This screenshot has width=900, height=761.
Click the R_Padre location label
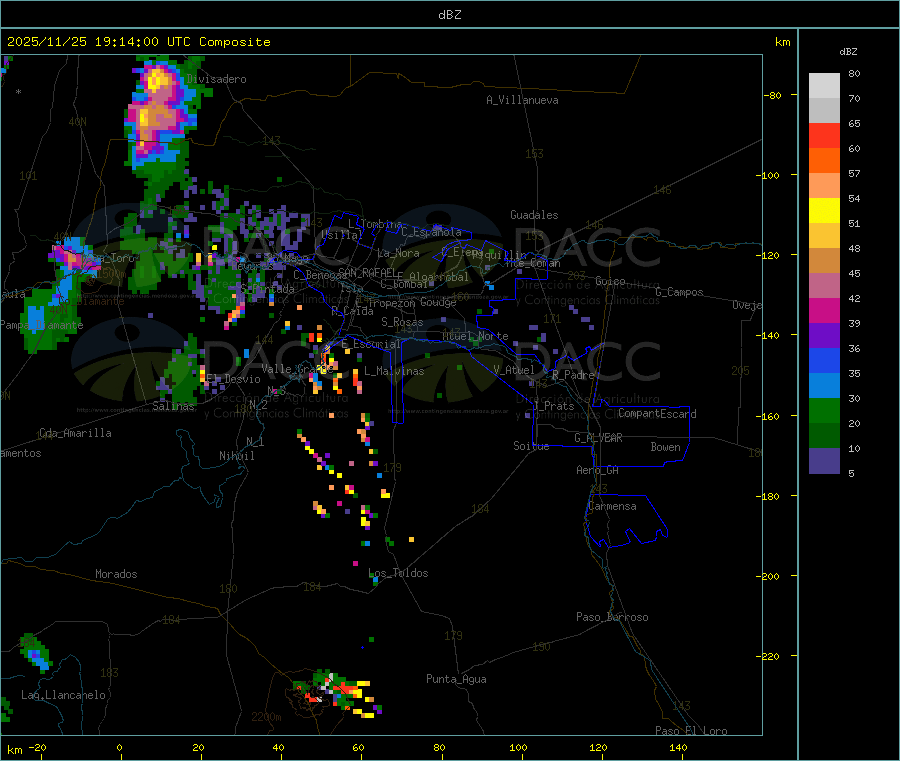tap(573, 375)
